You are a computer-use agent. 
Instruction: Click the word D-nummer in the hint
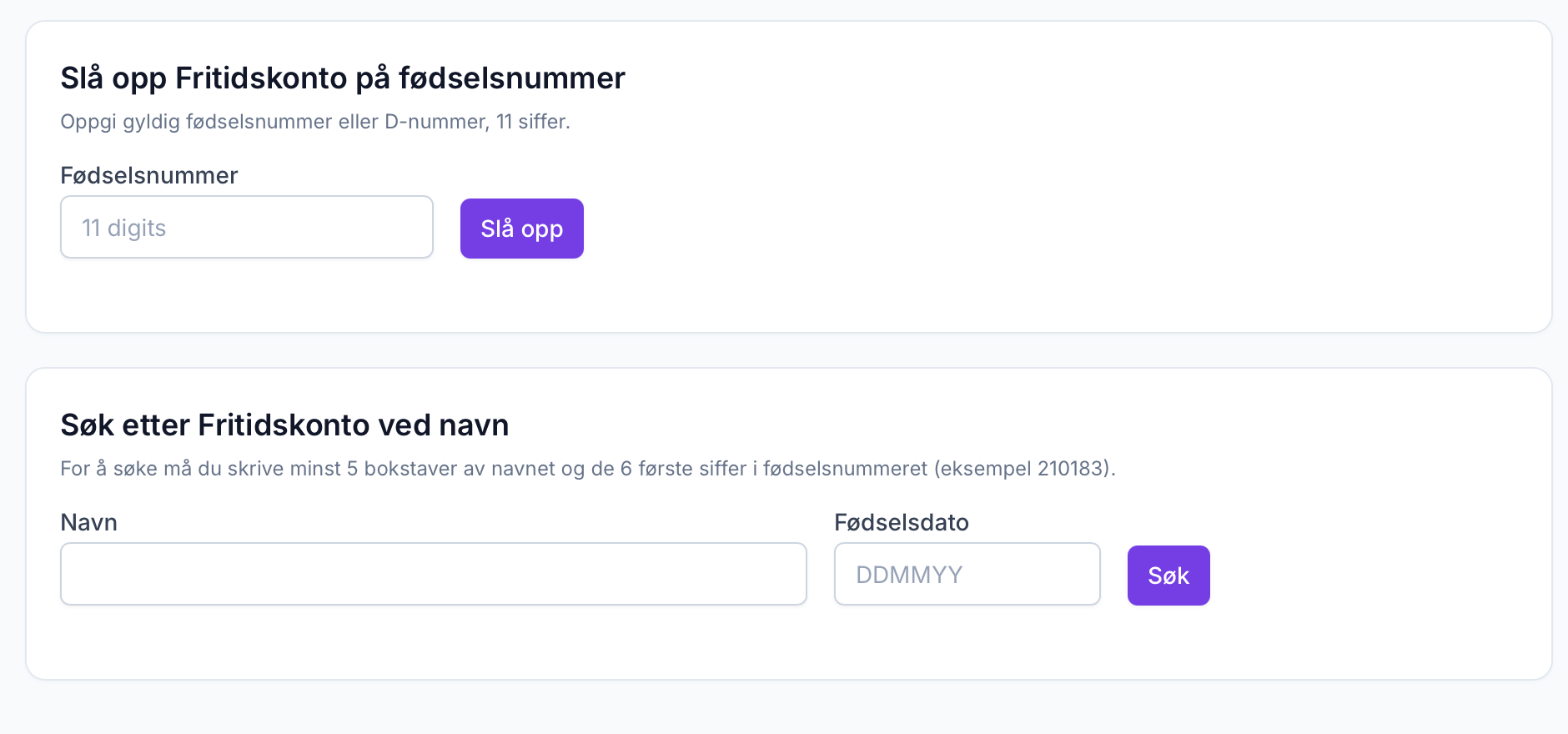pyautogui.click(x=435, y=122)
